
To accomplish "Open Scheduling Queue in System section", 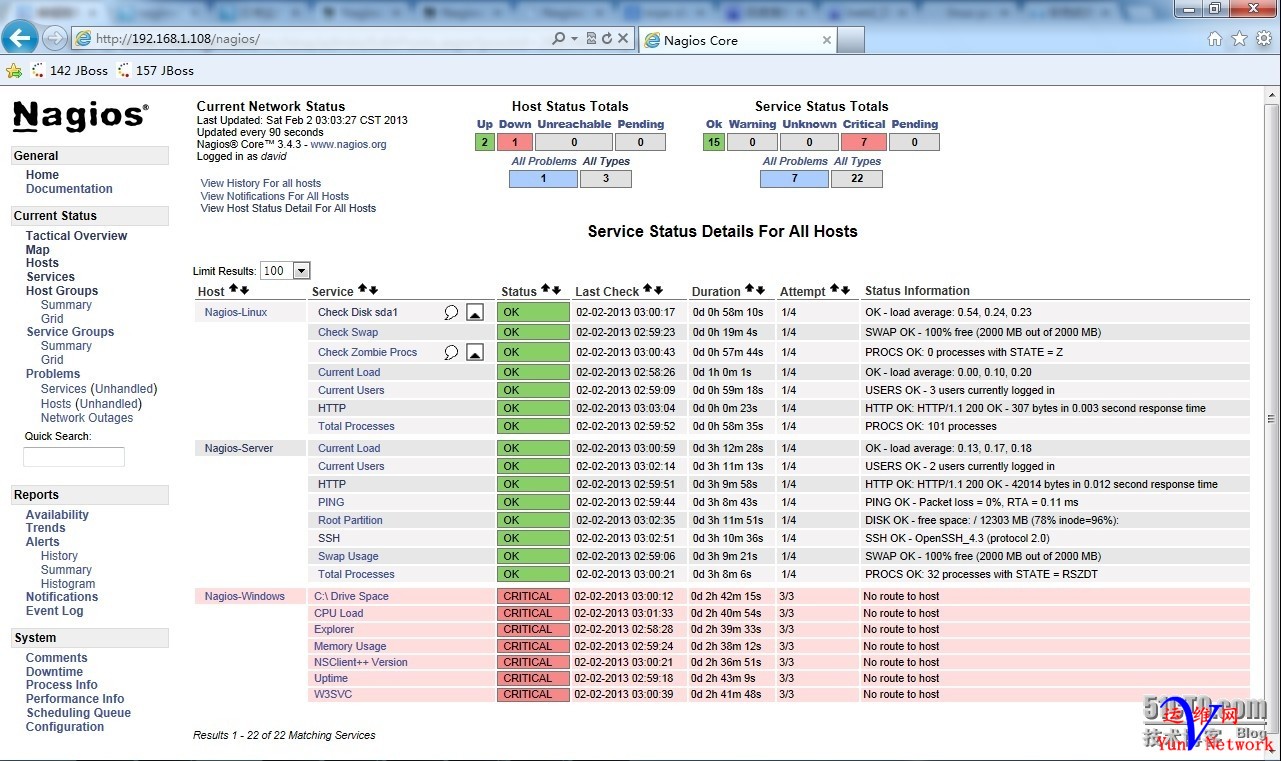I will pyautogui.click(x=79, y=713).
